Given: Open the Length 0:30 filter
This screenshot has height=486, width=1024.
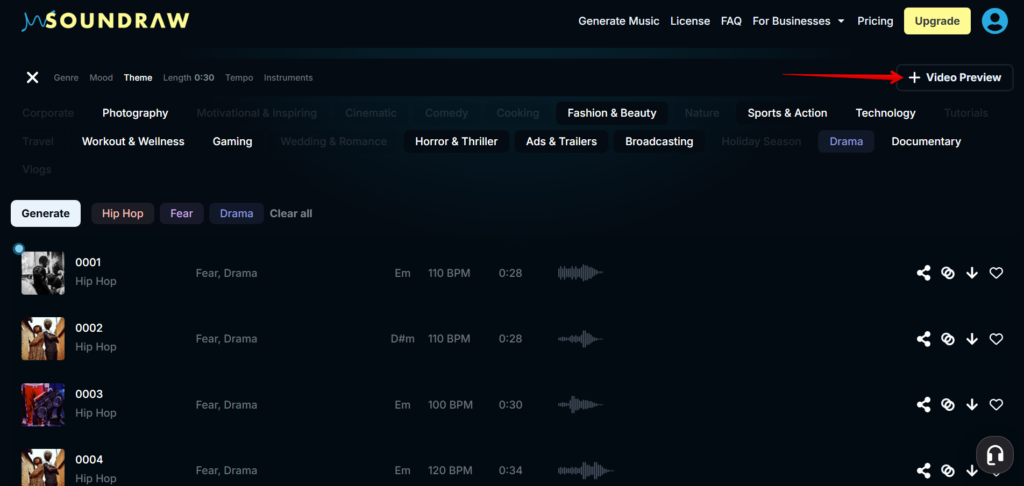Looking at the screenshot, I should 189,78.
